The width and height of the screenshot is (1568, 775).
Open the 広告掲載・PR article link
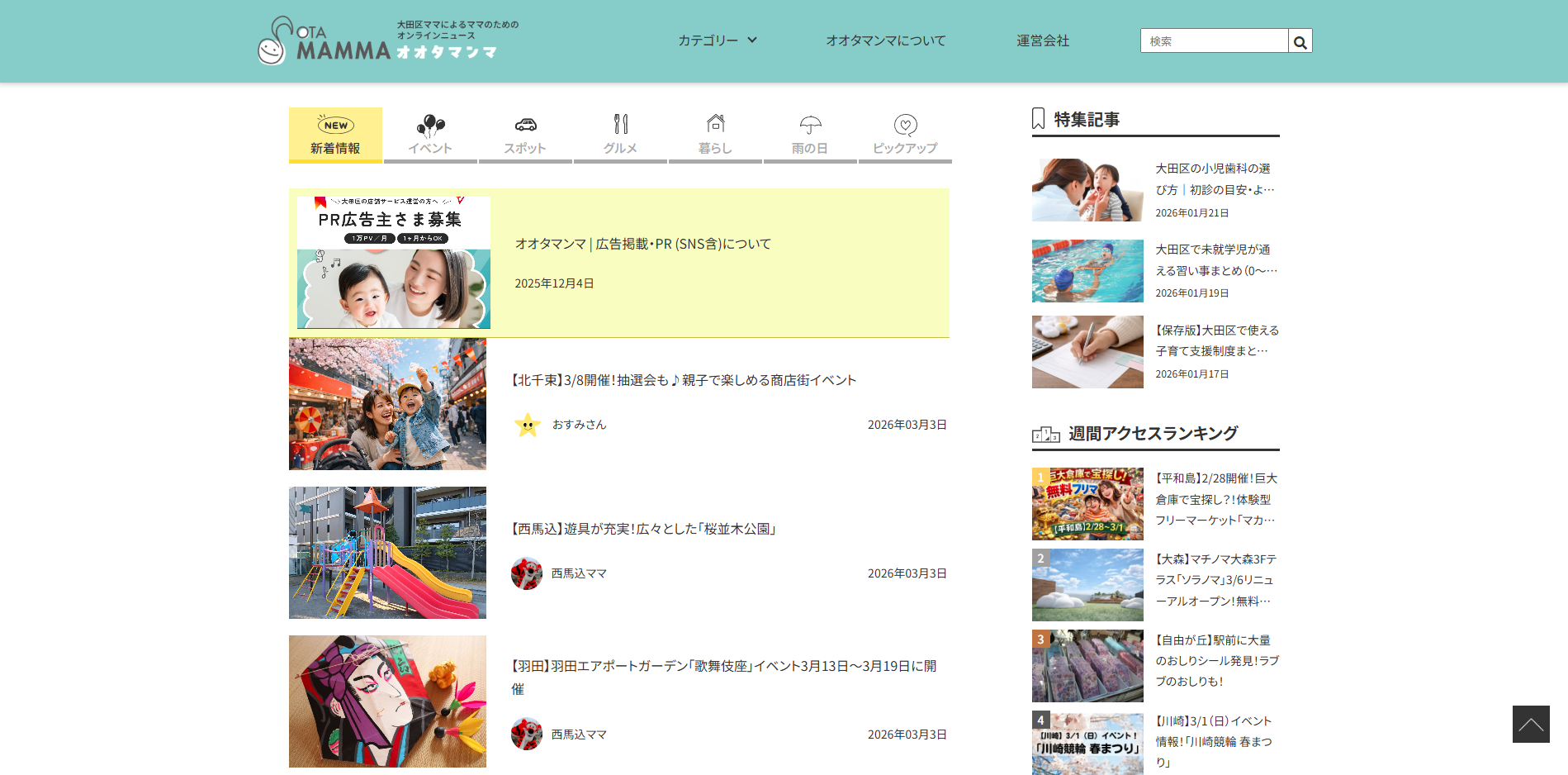642,244
